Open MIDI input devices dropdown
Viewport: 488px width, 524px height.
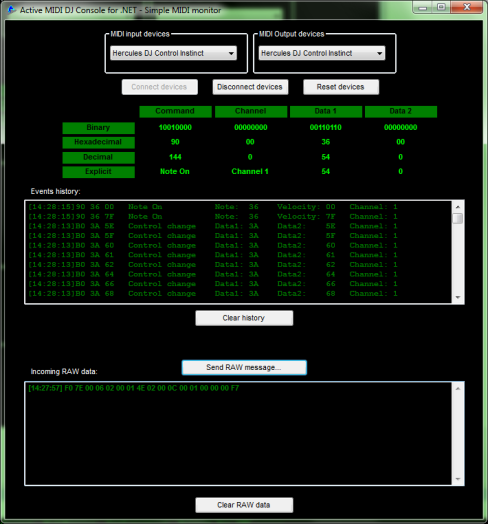[x=173, y=53]
